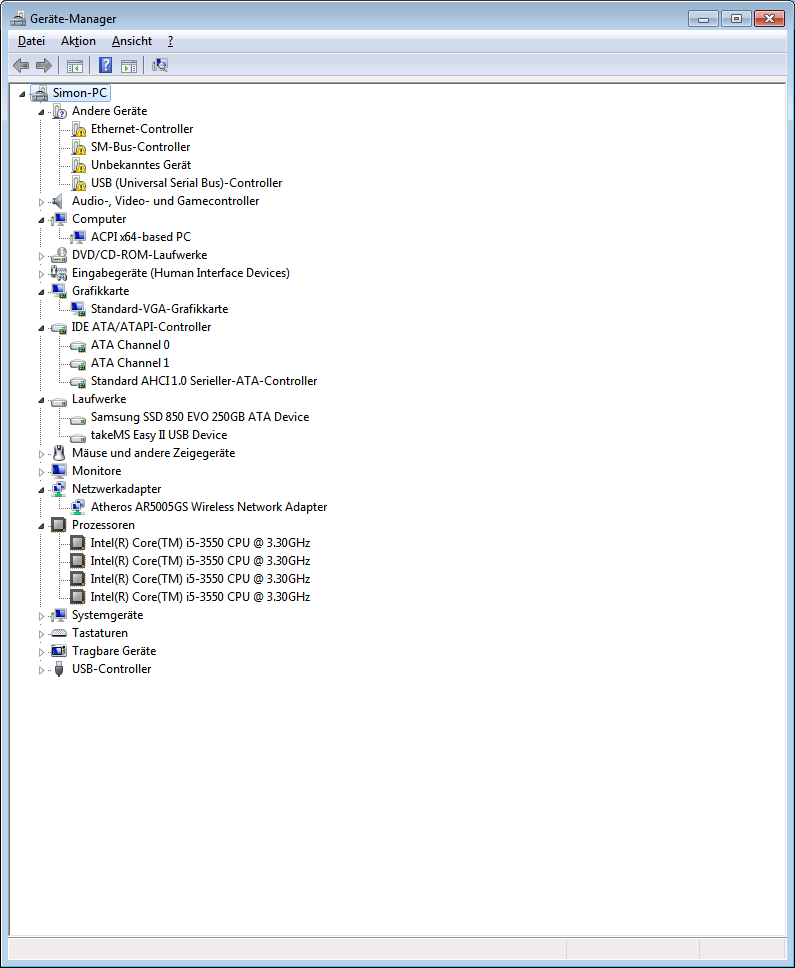Maximize the Geräte-Manager window
The image size is (795, 968).
click(x=736, y=19)
